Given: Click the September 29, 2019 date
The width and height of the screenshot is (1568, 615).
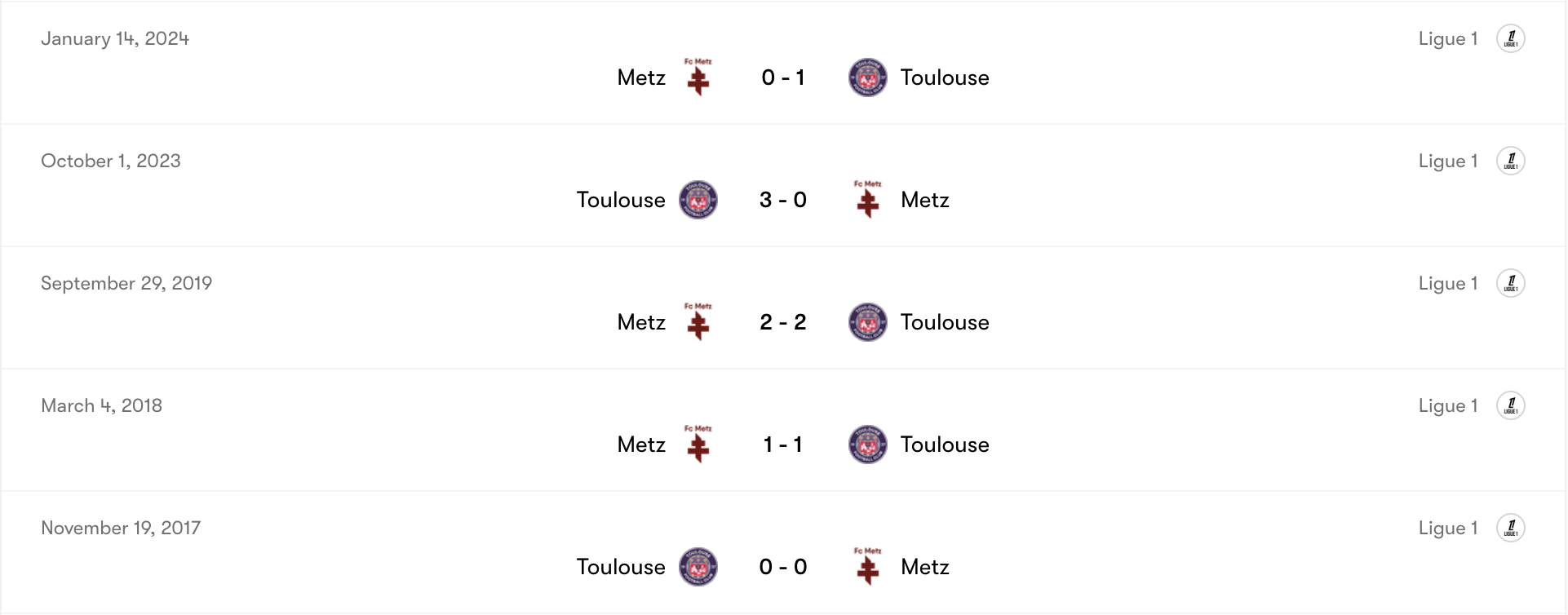Looking at the screenshot, I should [126, 283].
